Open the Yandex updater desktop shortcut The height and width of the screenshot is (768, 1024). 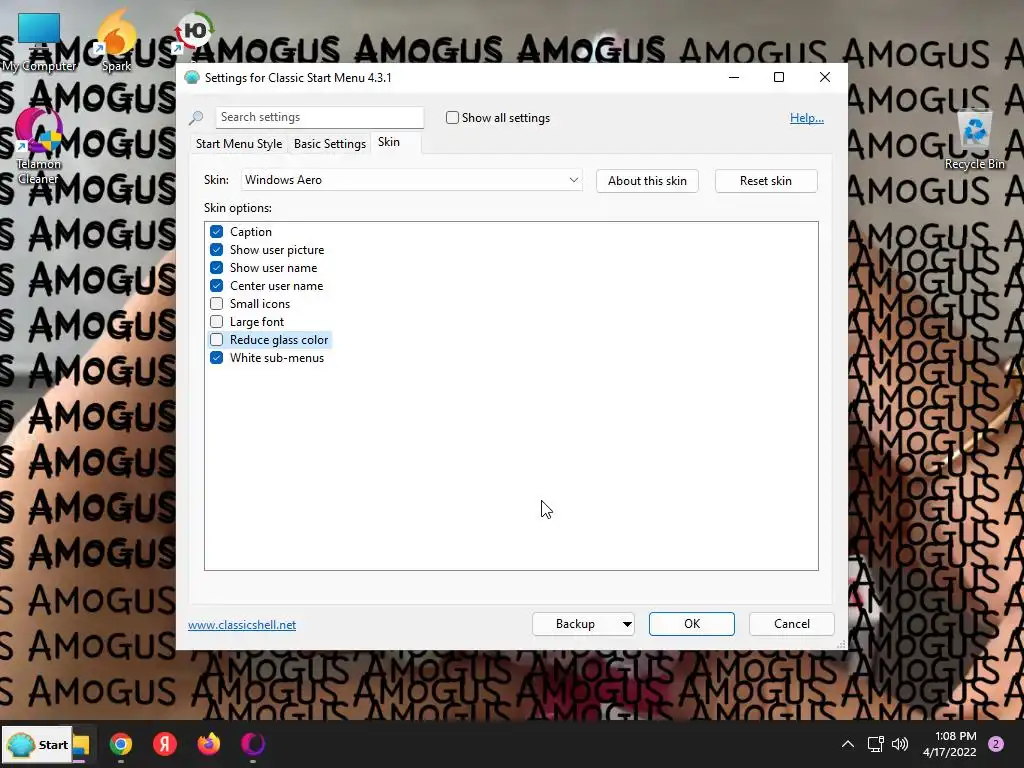(194, 33)
